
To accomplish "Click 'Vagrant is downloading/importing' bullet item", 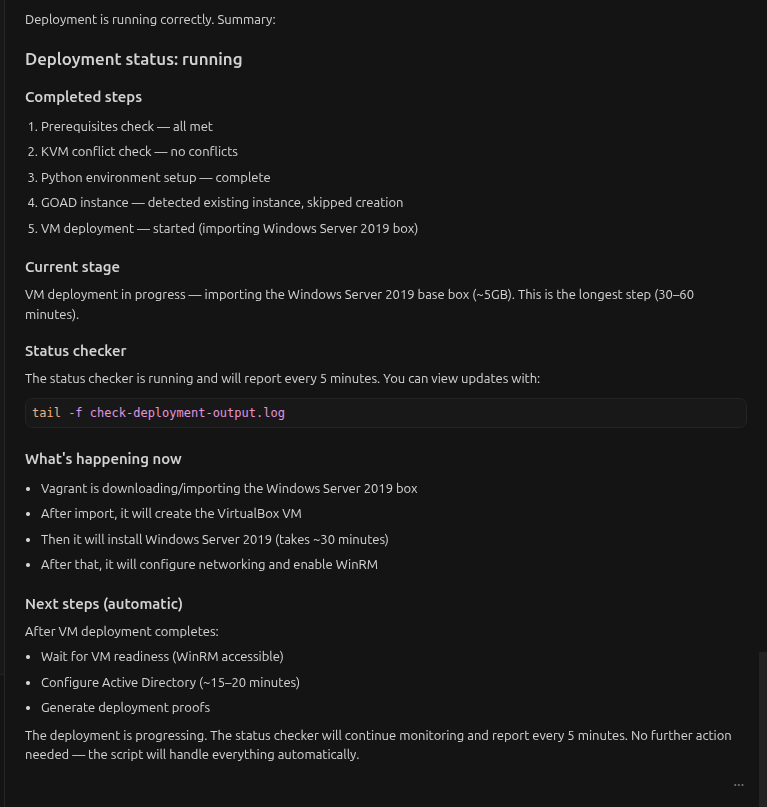I will tap(229, 488).
